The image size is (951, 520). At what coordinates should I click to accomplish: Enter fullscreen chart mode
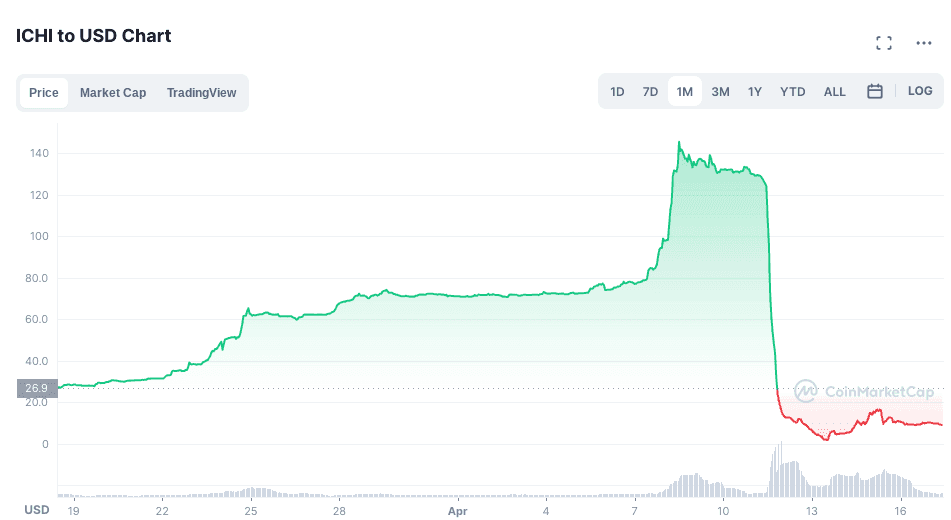[883, 43]
